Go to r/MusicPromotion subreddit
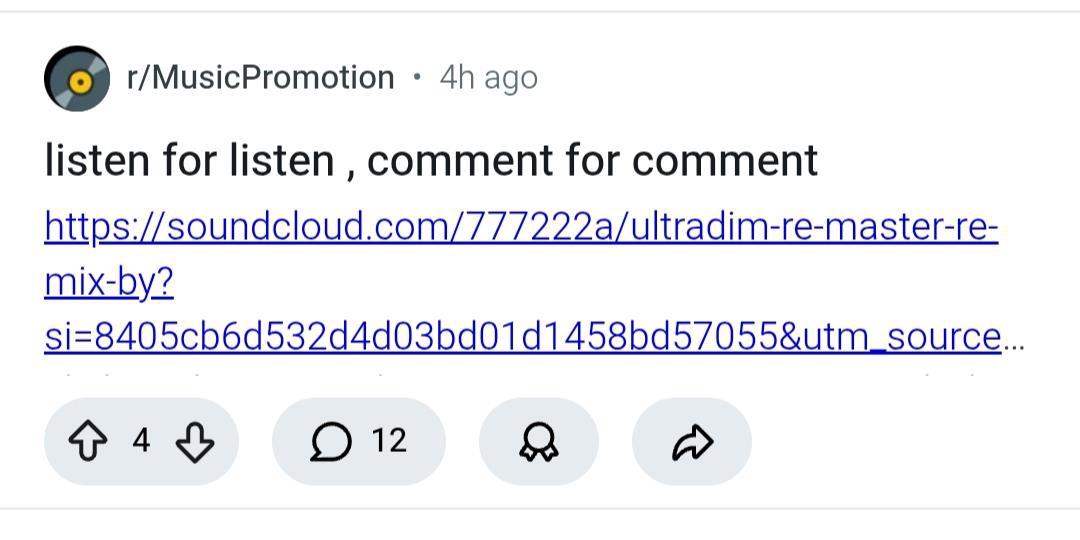This screenshot has width=1080, height=540. pos(260,78)
